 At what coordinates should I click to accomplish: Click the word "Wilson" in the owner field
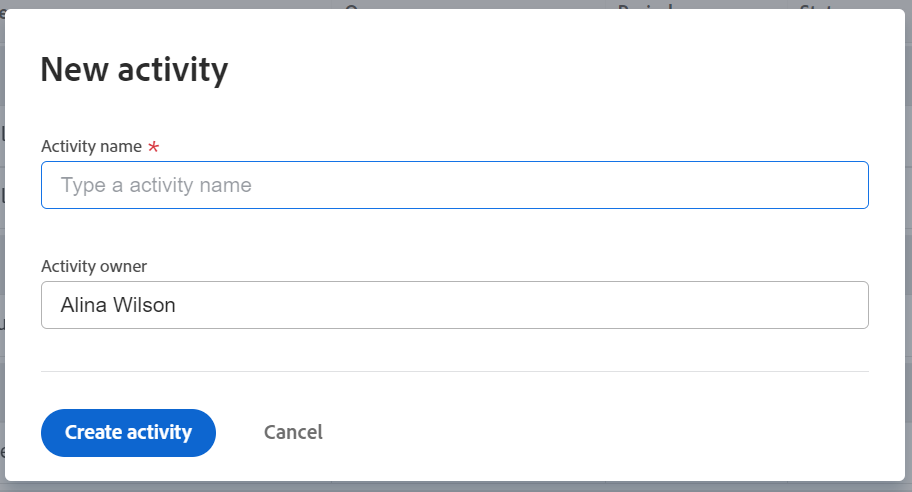click(x=147, y=305)
